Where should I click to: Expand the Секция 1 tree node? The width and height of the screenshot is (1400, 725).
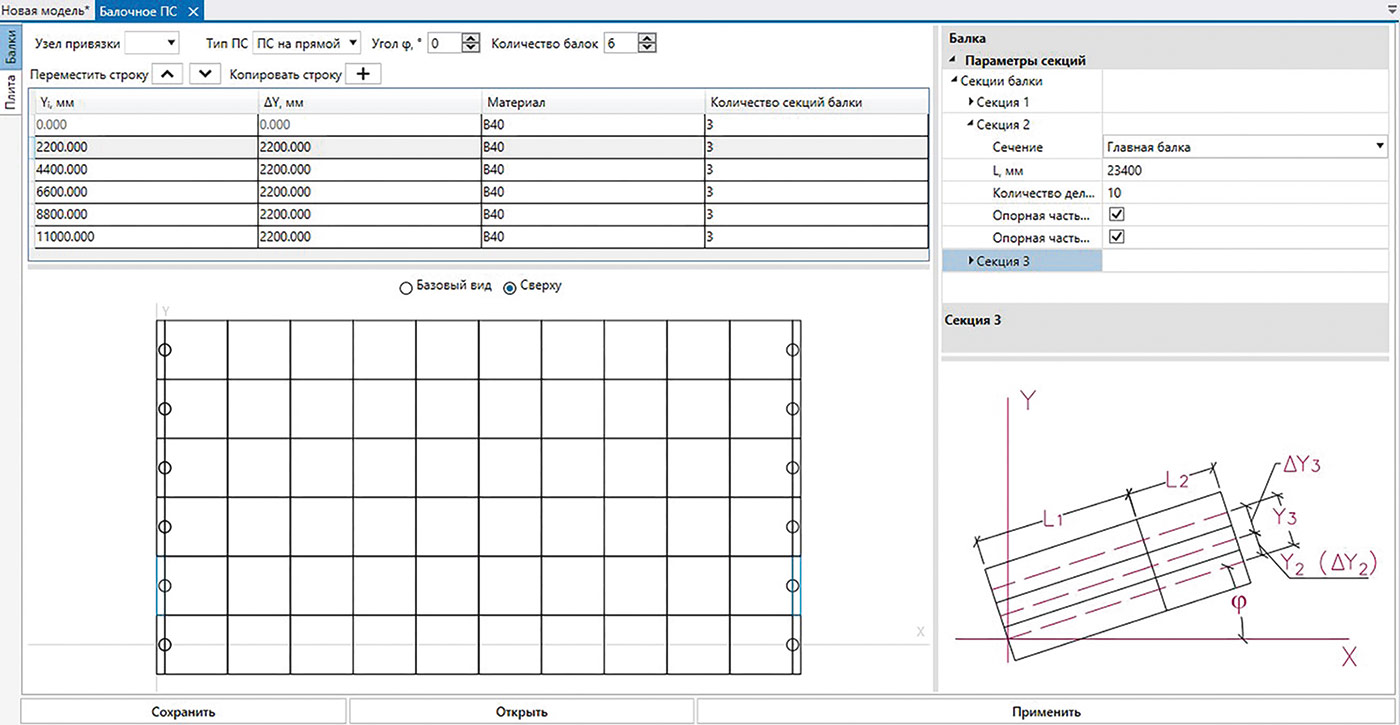(970, 102)
